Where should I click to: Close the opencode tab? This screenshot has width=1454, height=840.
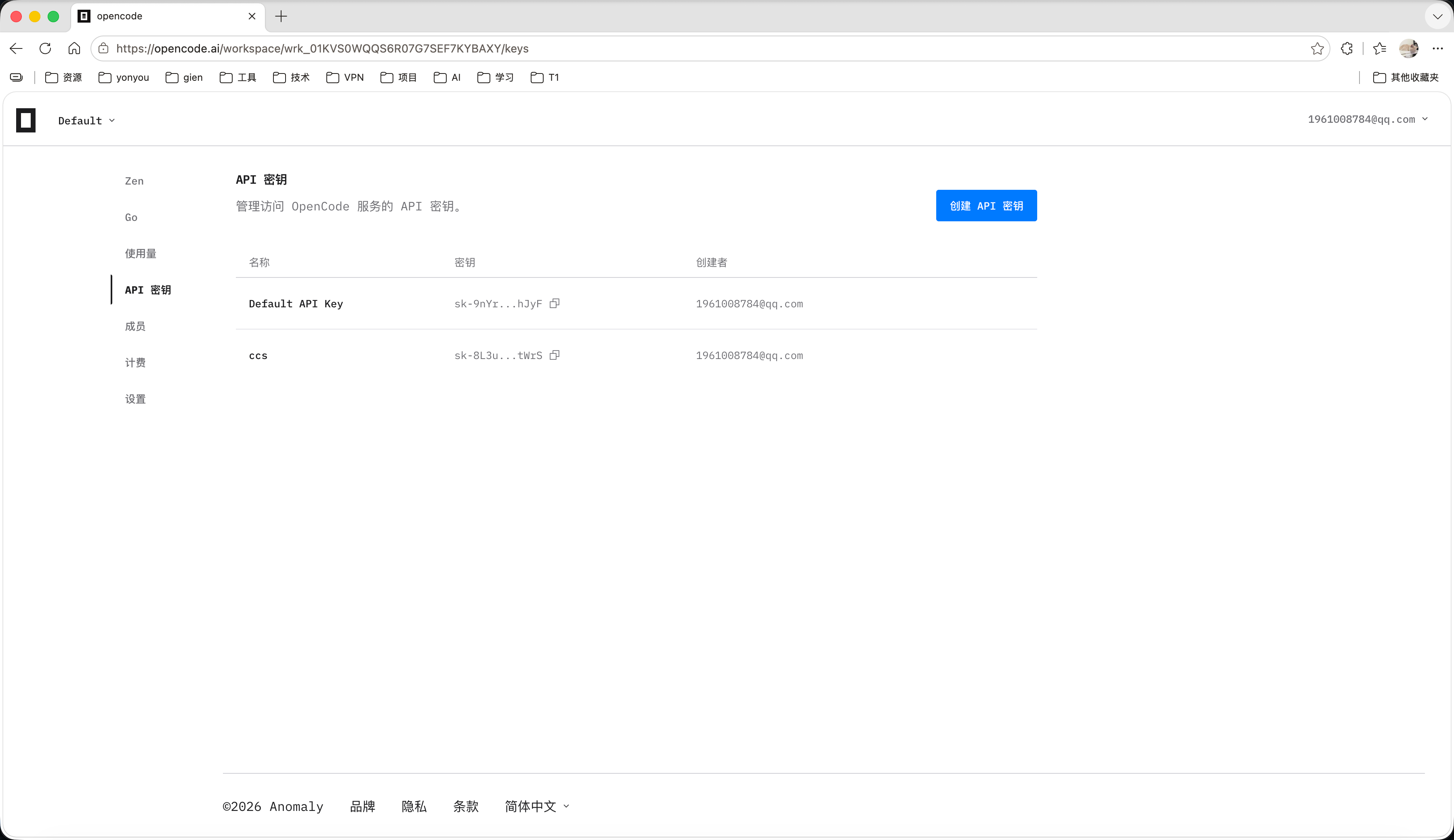click(x=252, y=16)
